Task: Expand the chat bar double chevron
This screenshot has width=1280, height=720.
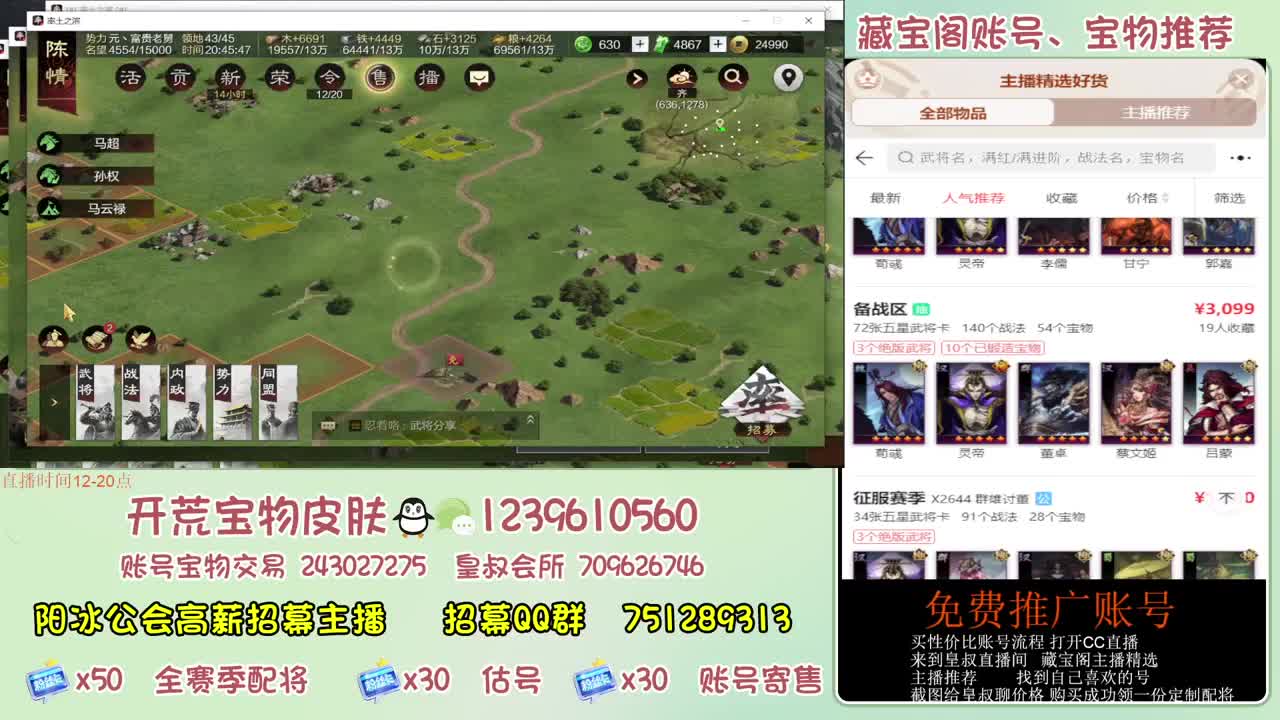Action: 530,421
